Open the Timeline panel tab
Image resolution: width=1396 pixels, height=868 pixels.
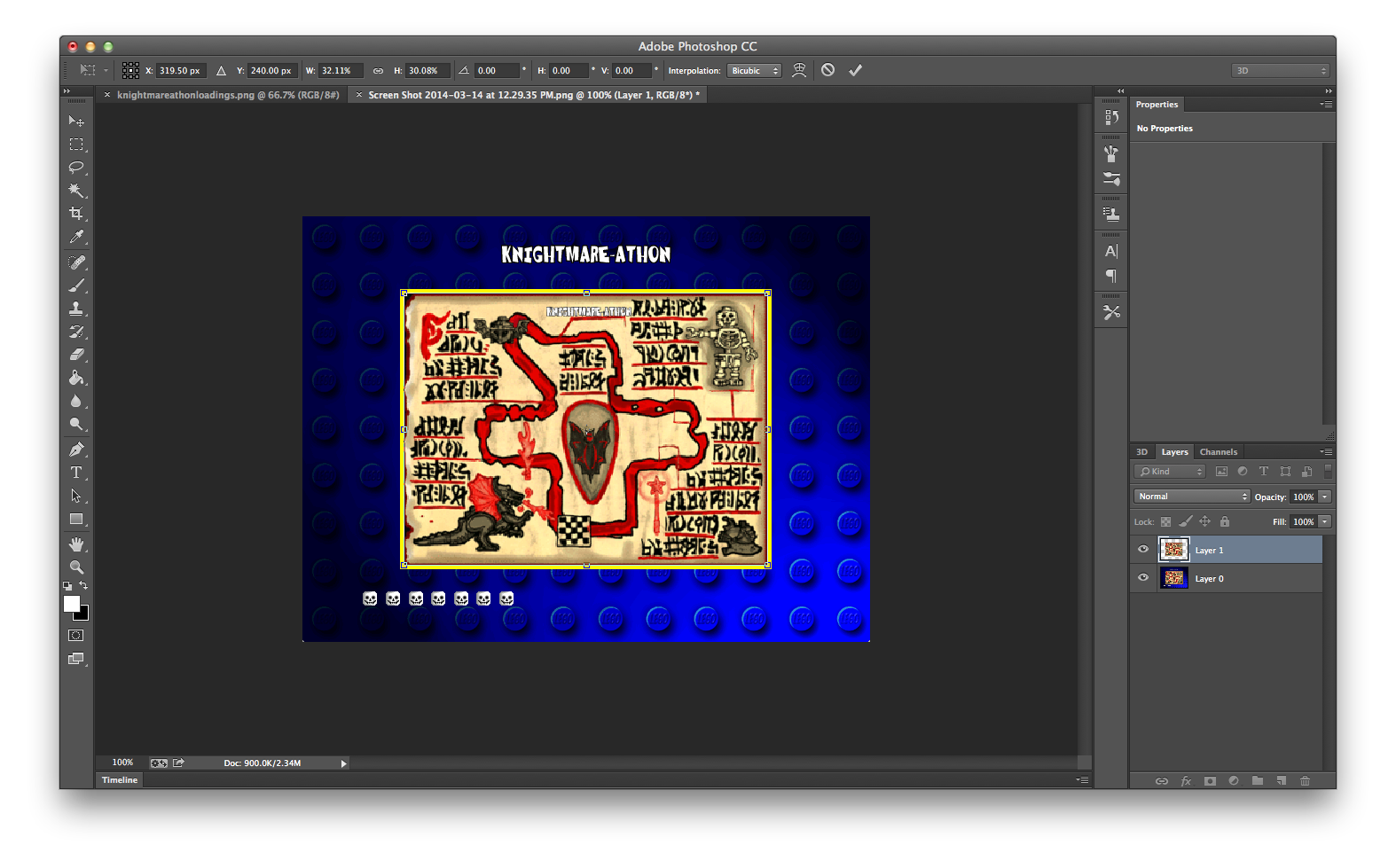(x=120, y=780)
